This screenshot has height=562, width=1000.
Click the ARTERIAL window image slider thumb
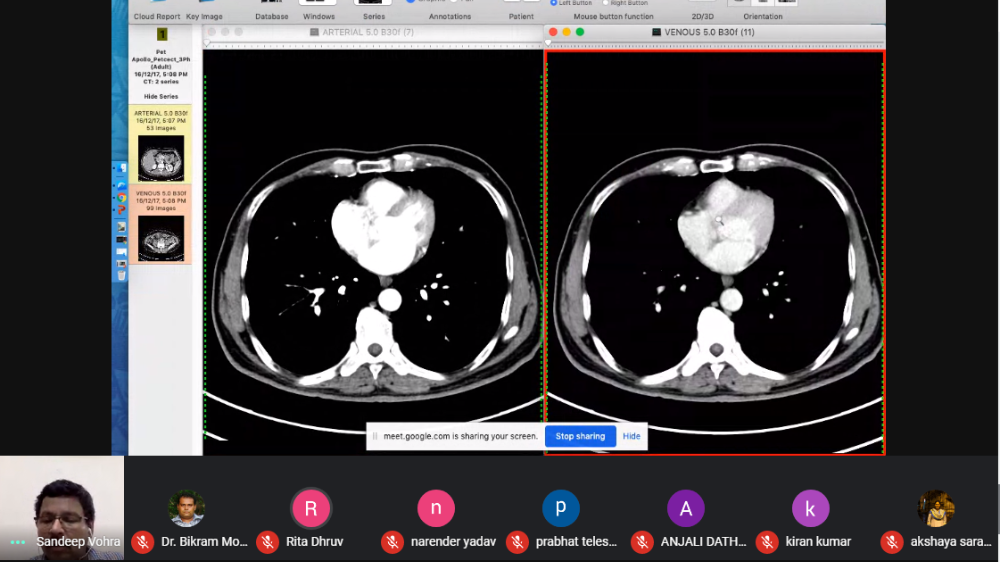point(207,43)
